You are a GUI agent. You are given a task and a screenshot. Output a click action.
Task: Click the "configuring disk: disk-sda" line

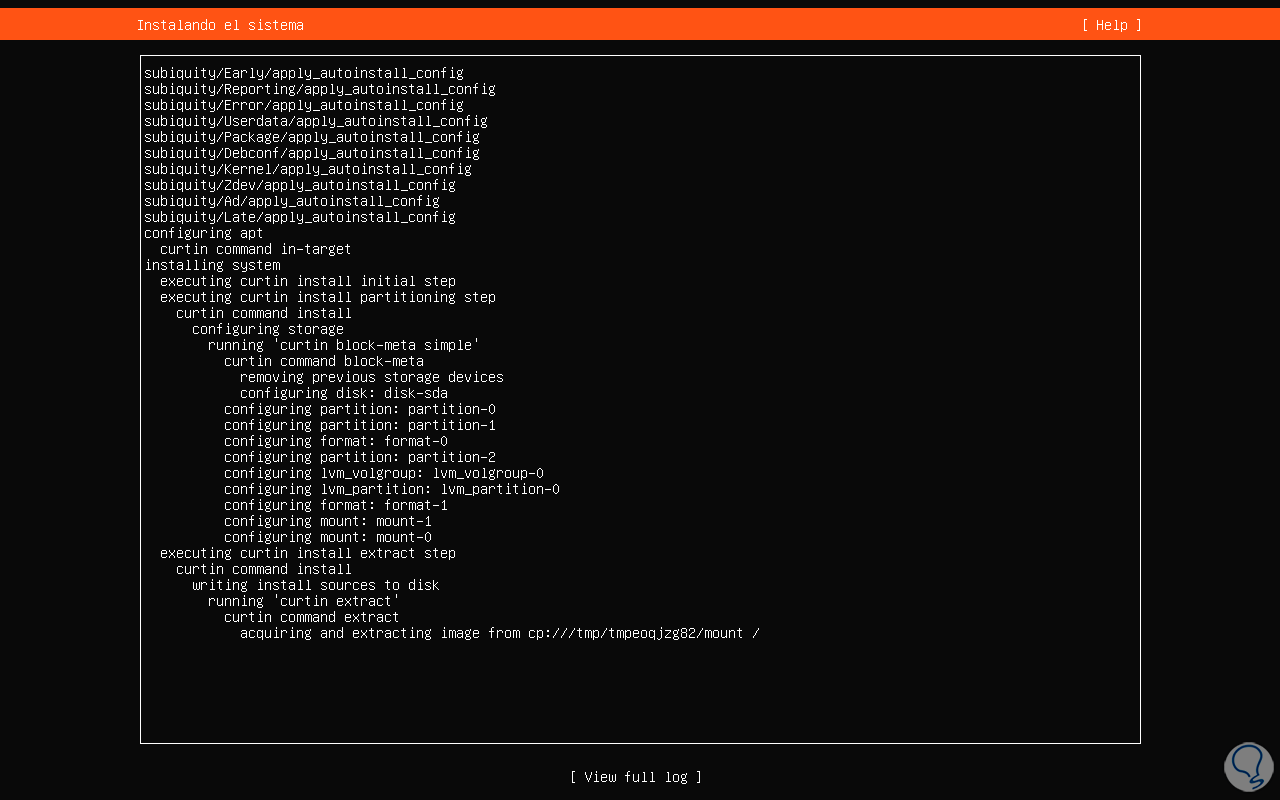point(344,393)
